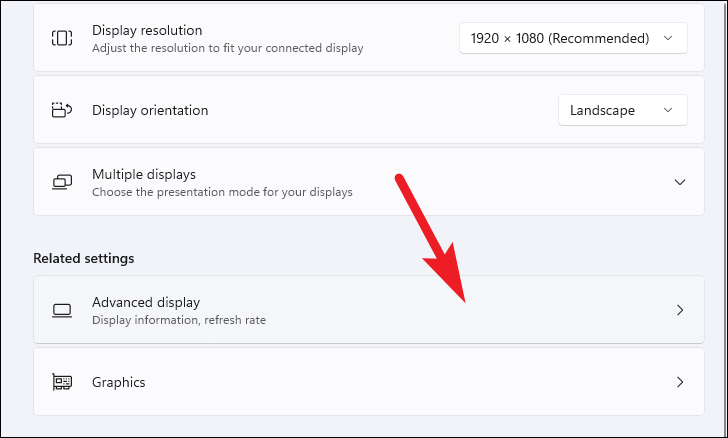The width and height of the screenshot is (728, 438).
Task: Click the Related settings heading
Action: coord(84,258)
